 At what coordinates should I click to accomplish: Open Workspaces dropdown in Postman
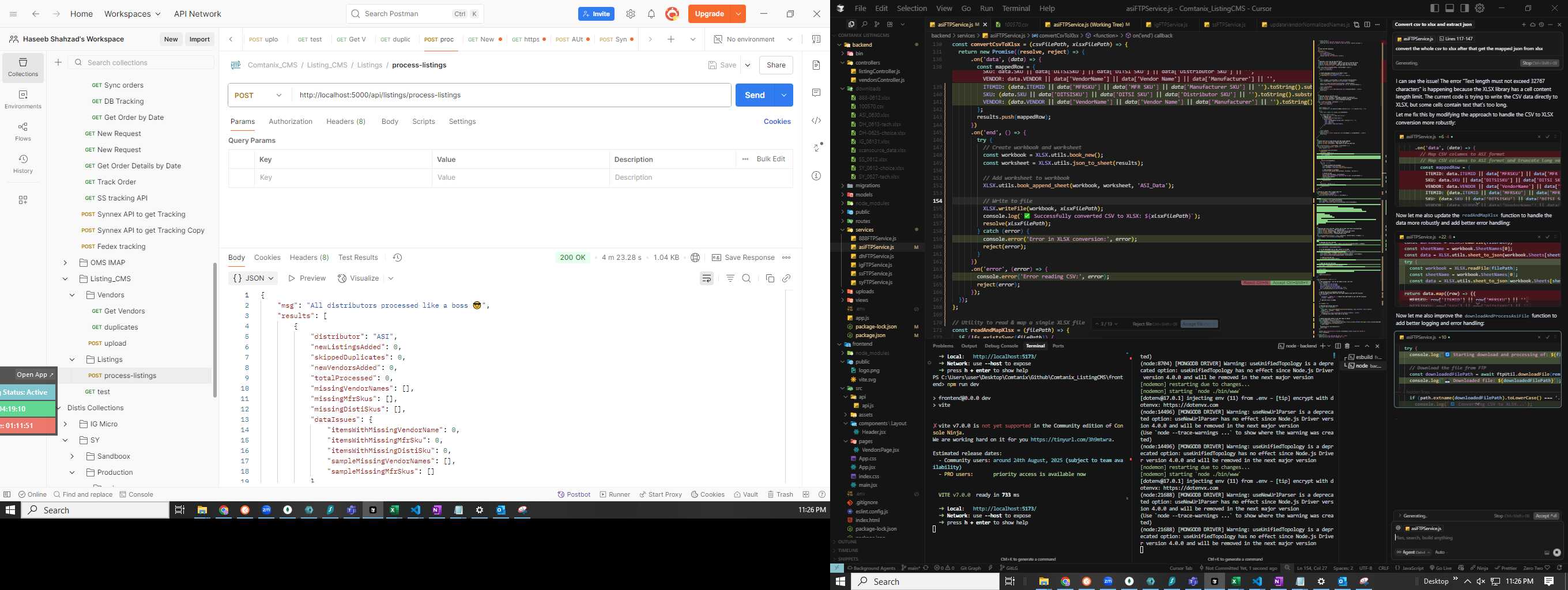(x=132, y=14)
